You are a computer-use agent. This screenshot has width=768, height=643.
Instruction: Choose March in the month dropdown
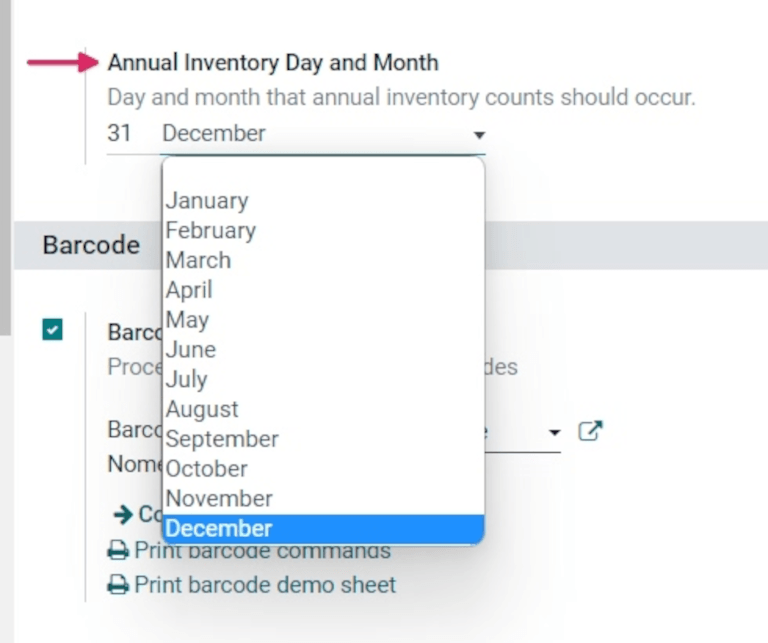click(x=198, y=260)
